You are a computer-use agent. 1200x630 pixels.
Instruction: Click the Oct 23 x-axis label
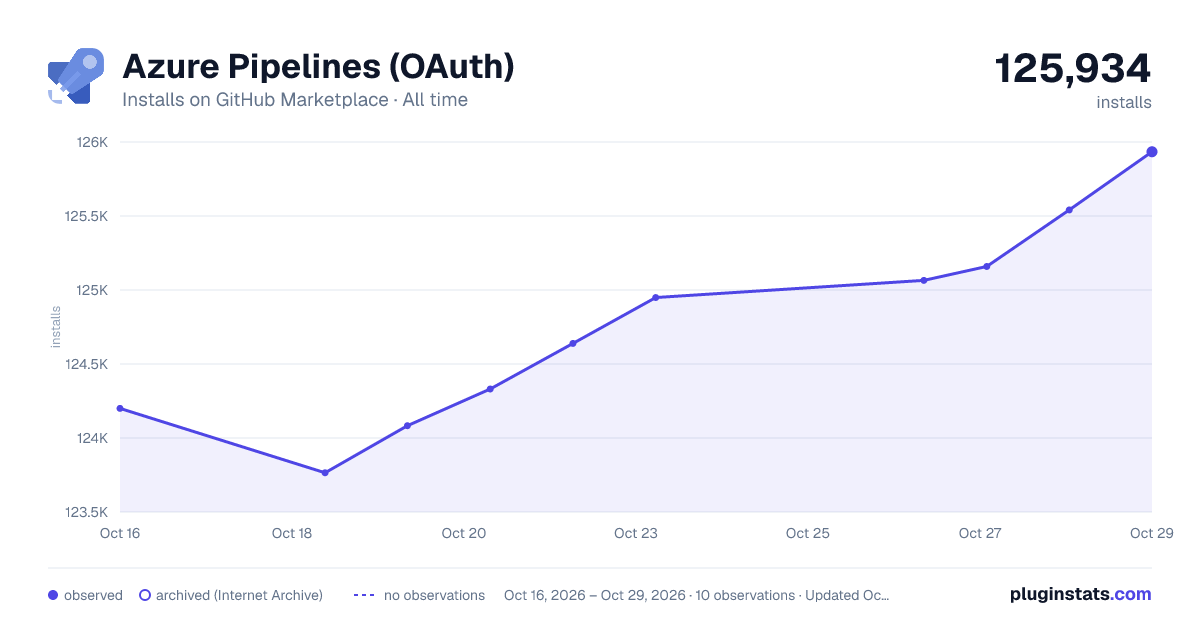636,533
